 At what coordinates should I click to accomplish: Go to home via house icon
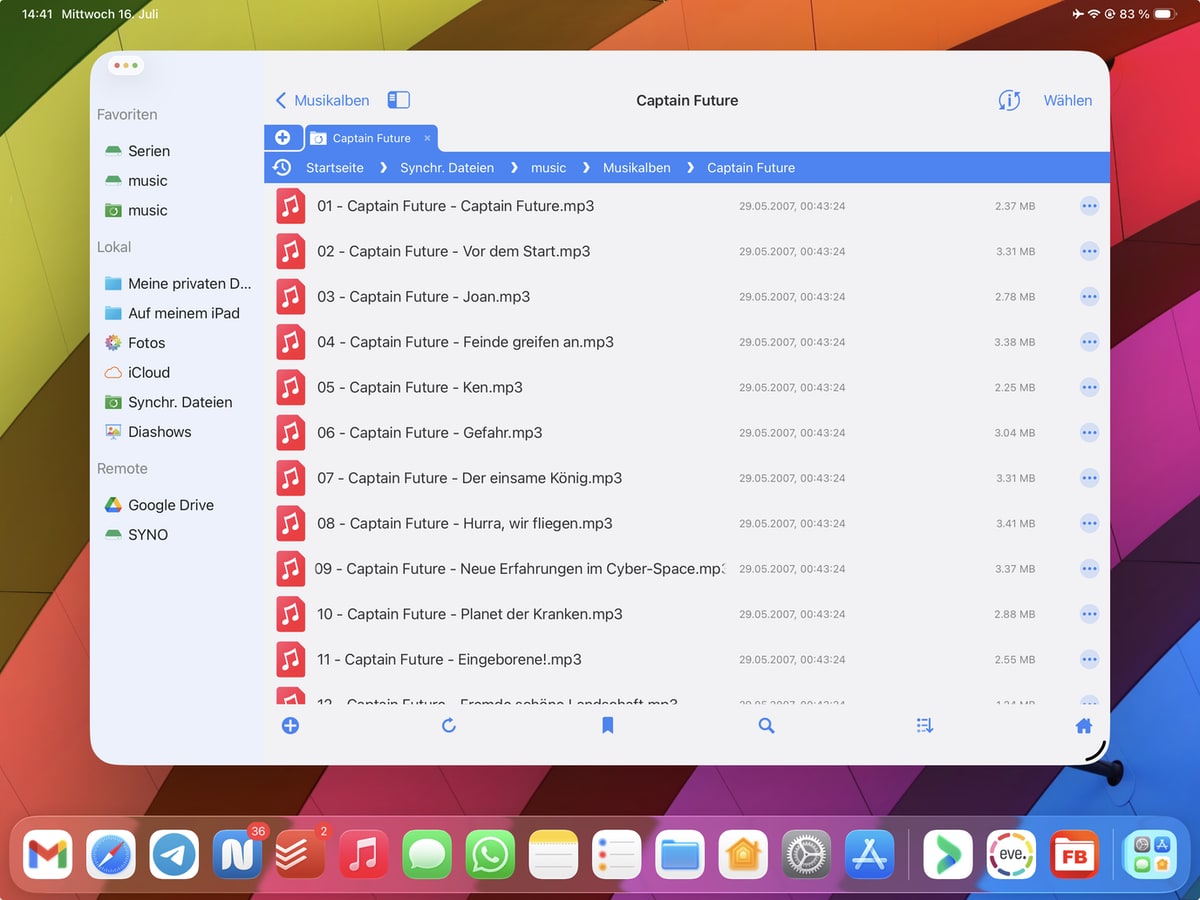(x=1084, y=726)
